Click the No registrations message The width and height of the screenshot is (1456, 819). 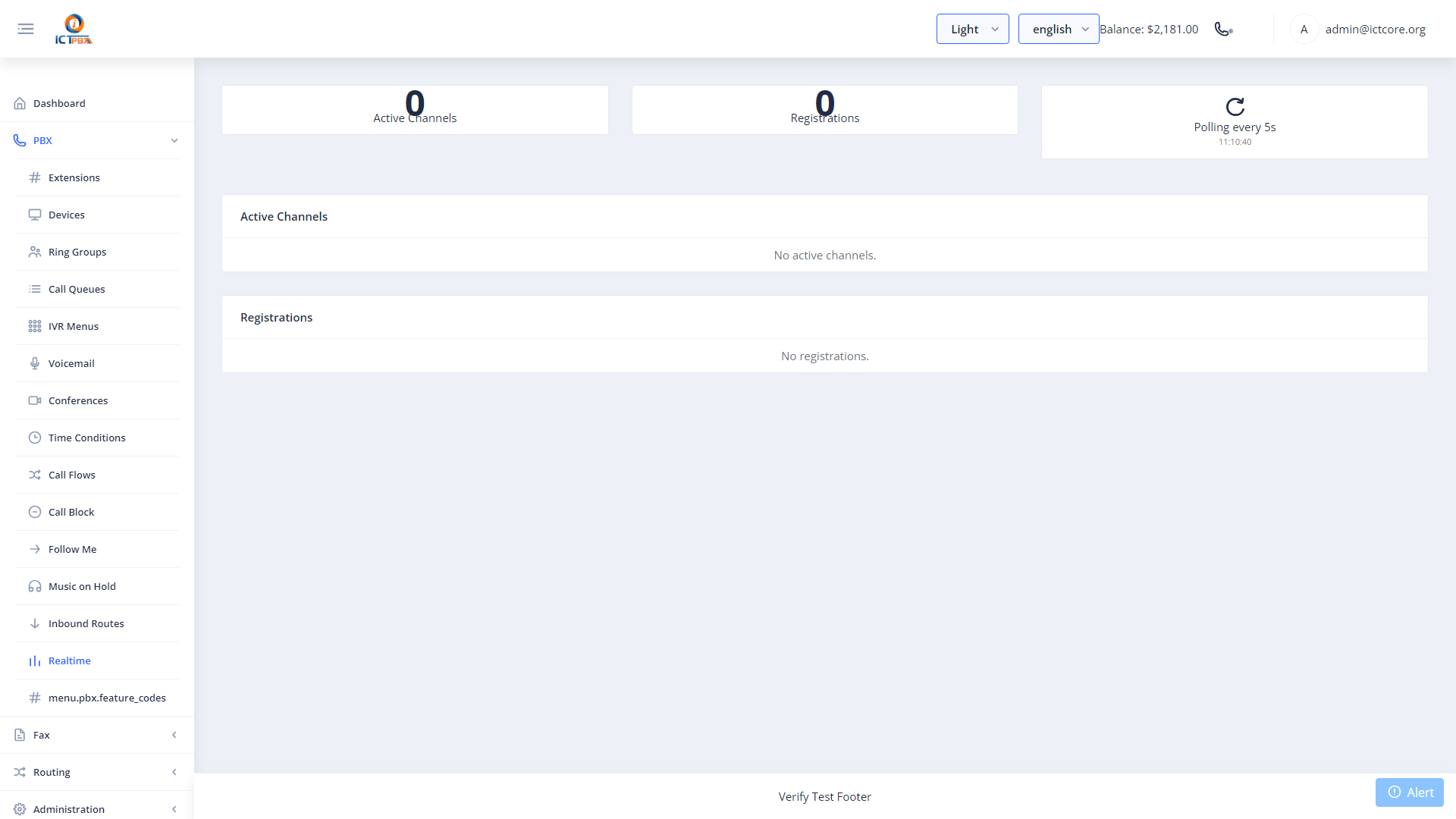pyautogui.click(x=825, y=356)
